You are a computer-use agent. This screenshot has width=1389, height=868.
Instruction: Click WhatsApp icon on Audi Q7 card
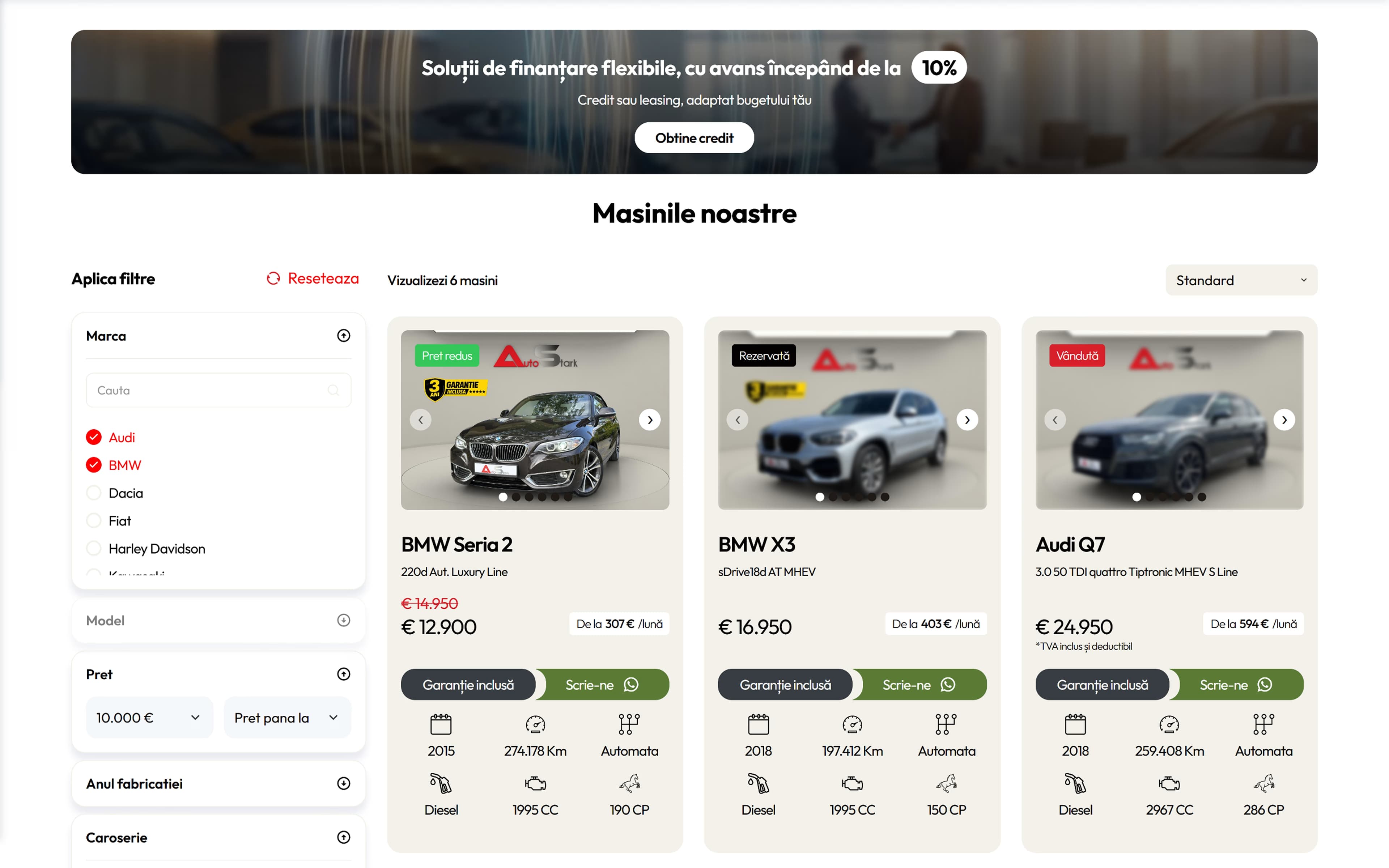(1265, 684)
